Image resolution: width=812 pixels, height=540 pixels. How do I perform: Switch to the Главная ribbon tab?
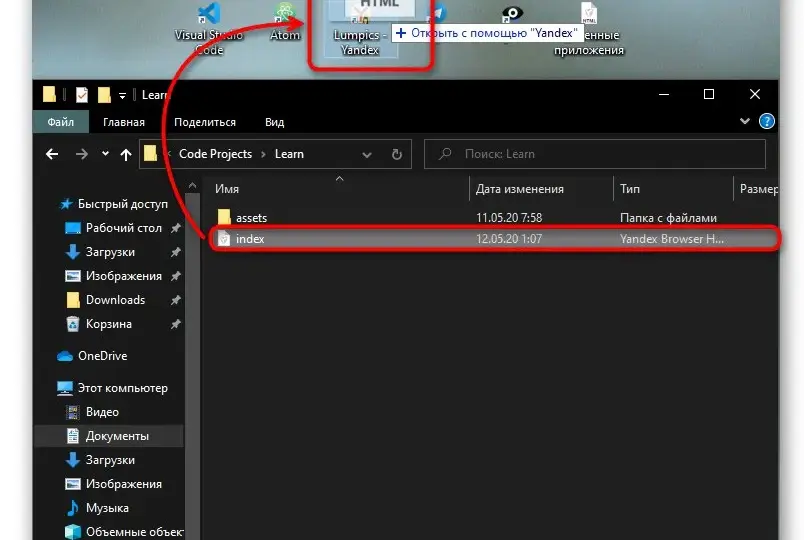124,122
